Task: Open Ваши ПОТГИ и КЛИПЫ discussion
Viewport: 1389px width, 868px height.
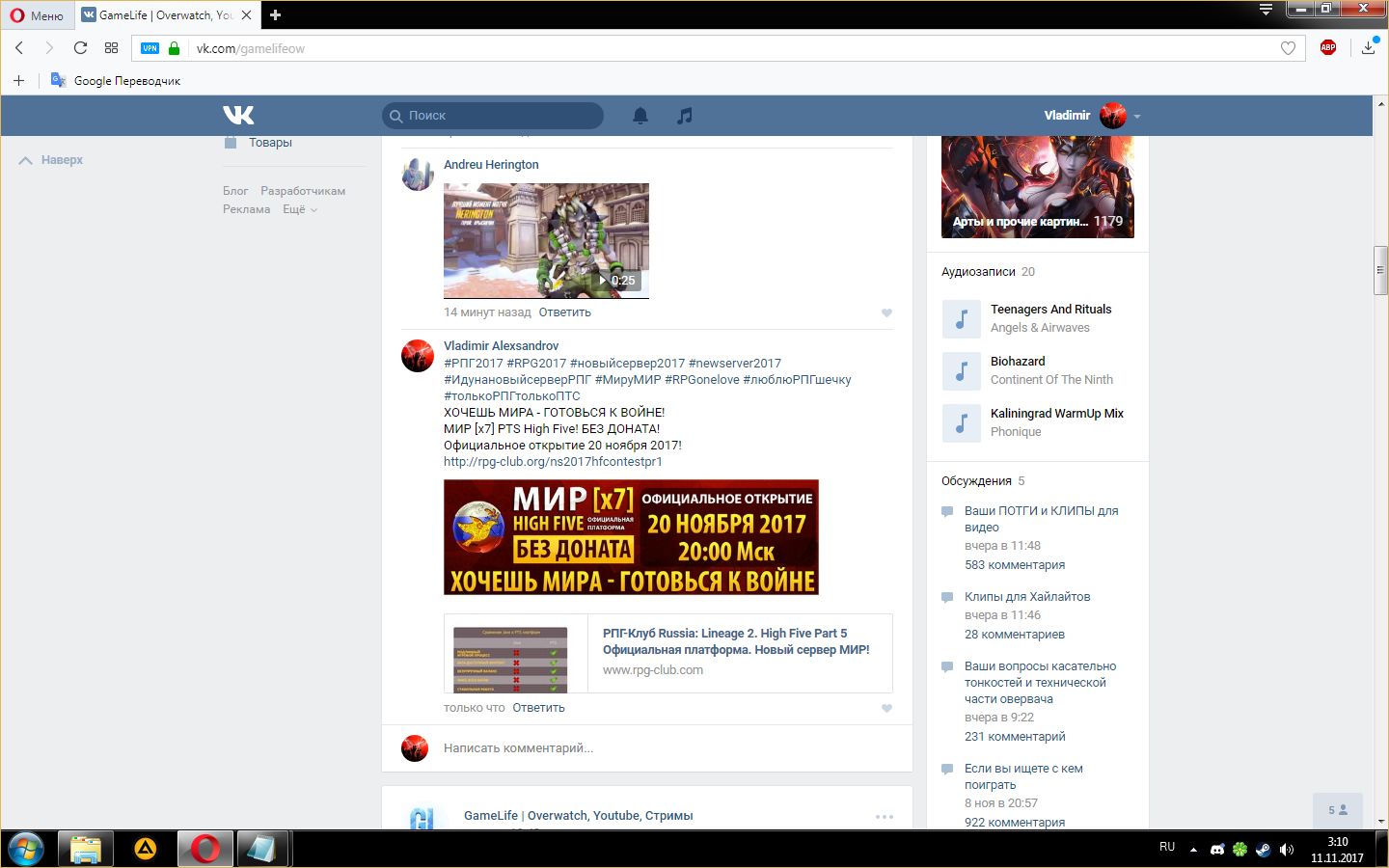Action: 1041,519
